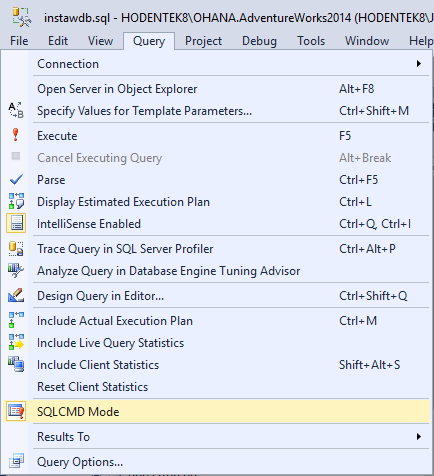Toggle IntelliSense Enabled menu entry
This screenshot has width=434, height=476.
[216, 224]
